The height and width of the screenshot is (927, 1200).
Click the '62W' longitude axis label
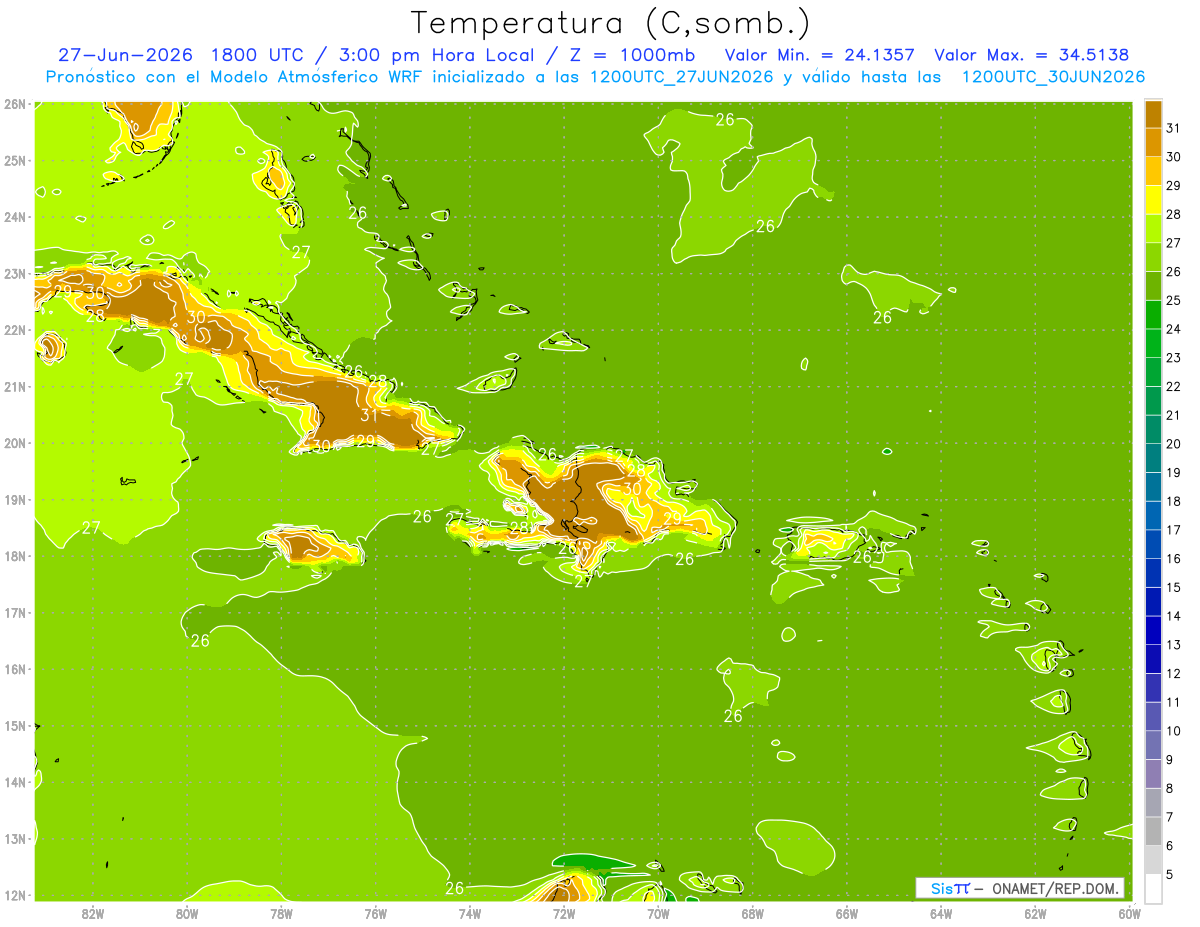click(x=1035, y=913)
